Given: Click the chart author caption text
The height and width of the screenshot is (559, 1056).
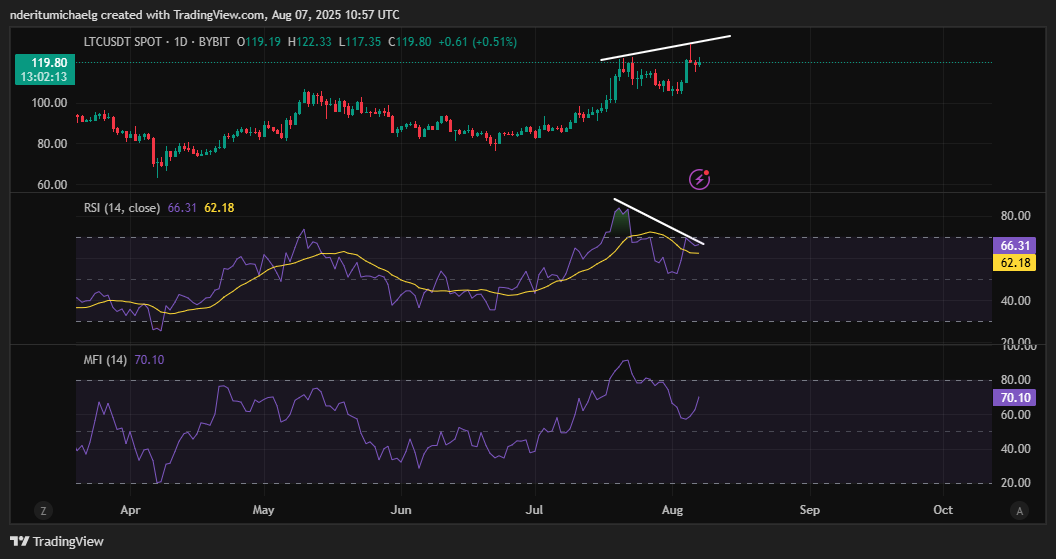Looking at the screenshot, I should [205, 15].
